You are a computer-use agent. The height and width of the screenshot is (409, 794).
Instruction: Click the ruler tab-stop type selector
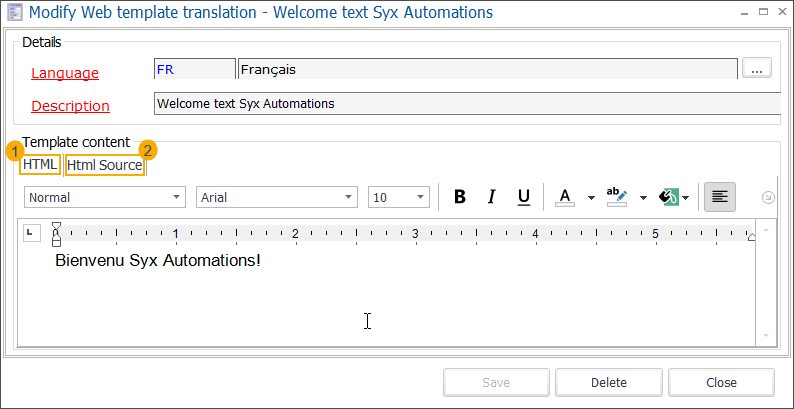31,232
